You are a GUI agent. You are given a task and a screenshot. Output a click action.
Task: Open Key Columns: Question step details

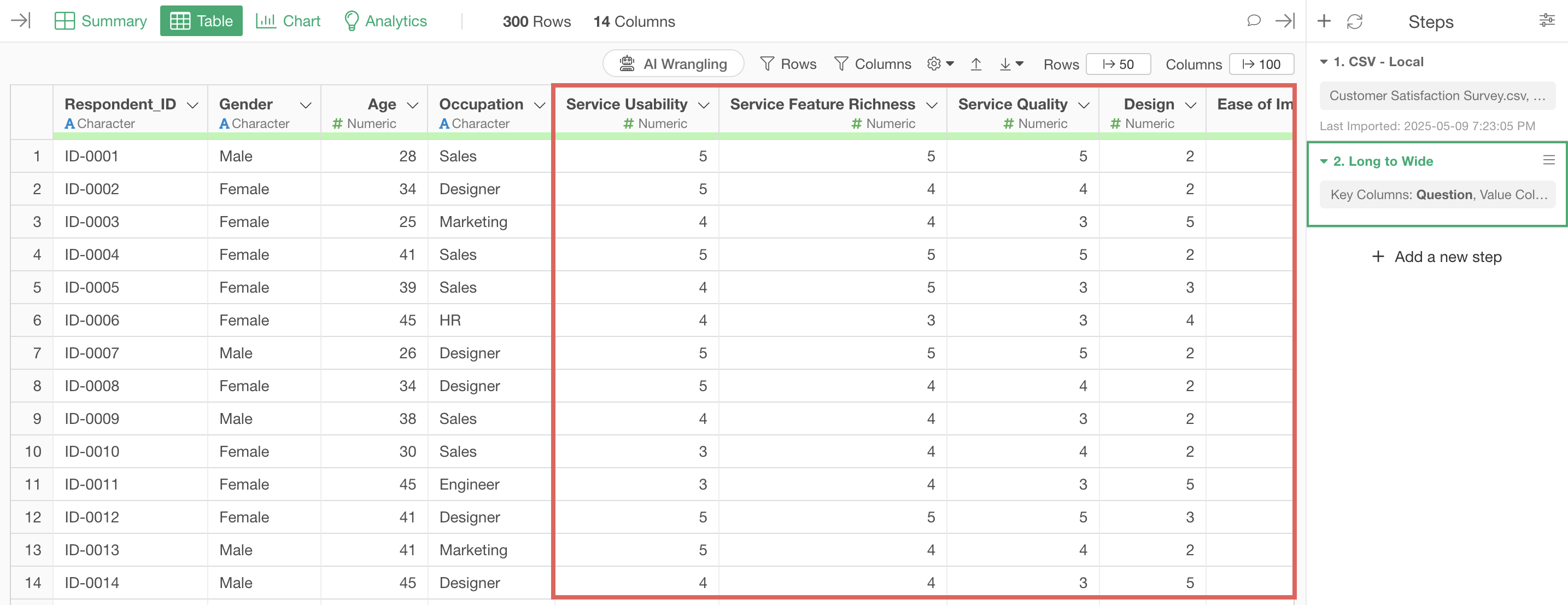[x=1437, y=195]
